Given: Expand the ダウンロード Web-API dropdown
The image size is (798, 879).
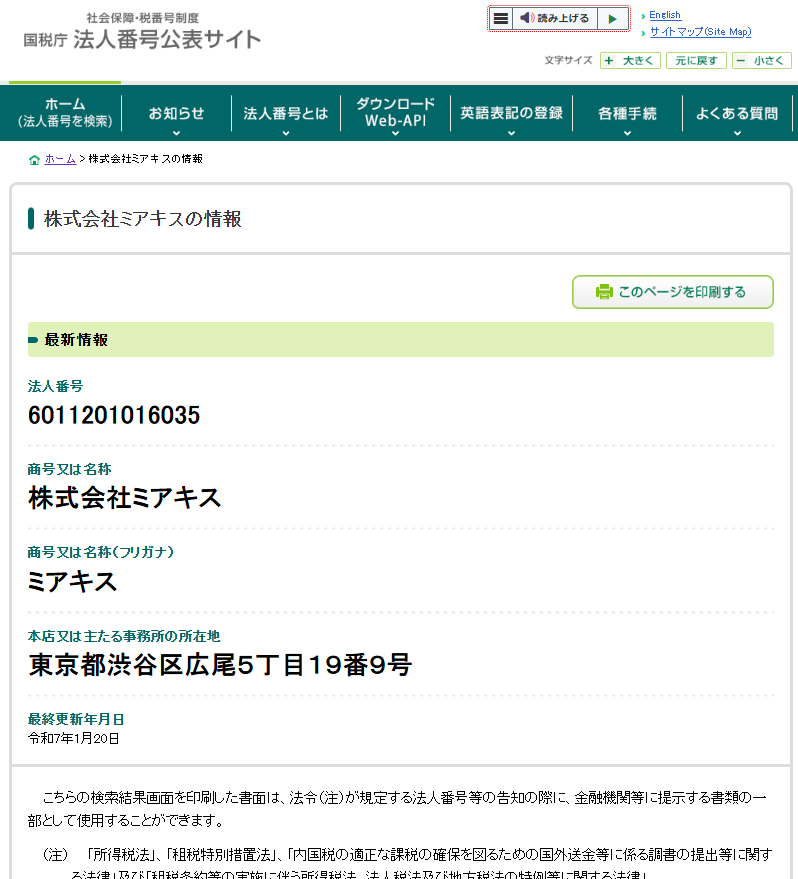Looking at the screenshot, I should (x=395, y=132).
